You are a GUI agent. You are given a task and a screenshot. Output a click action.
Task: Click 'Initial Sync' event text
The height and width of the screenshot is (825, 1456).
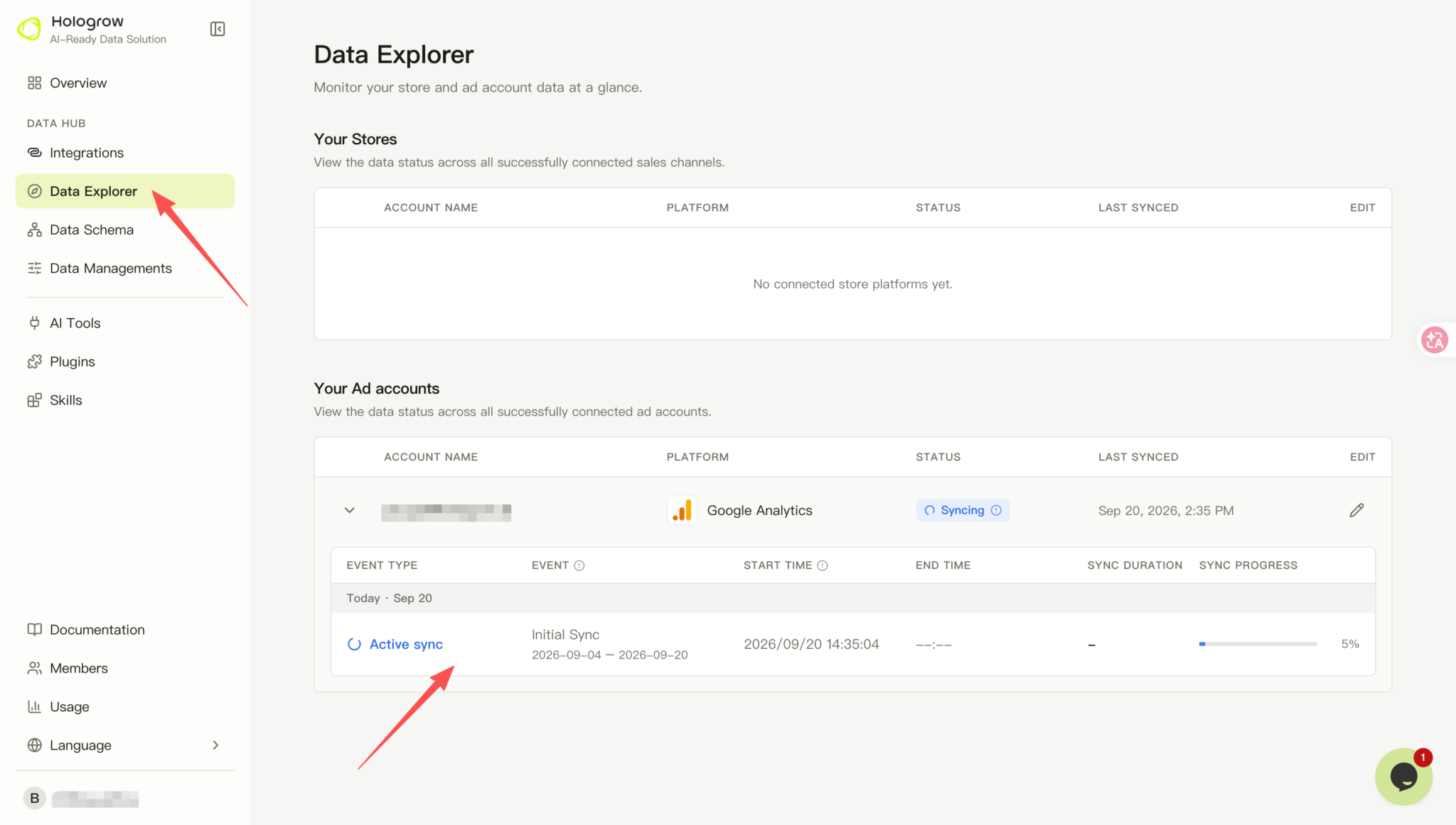pyautogui.click(x=565, y=635)
